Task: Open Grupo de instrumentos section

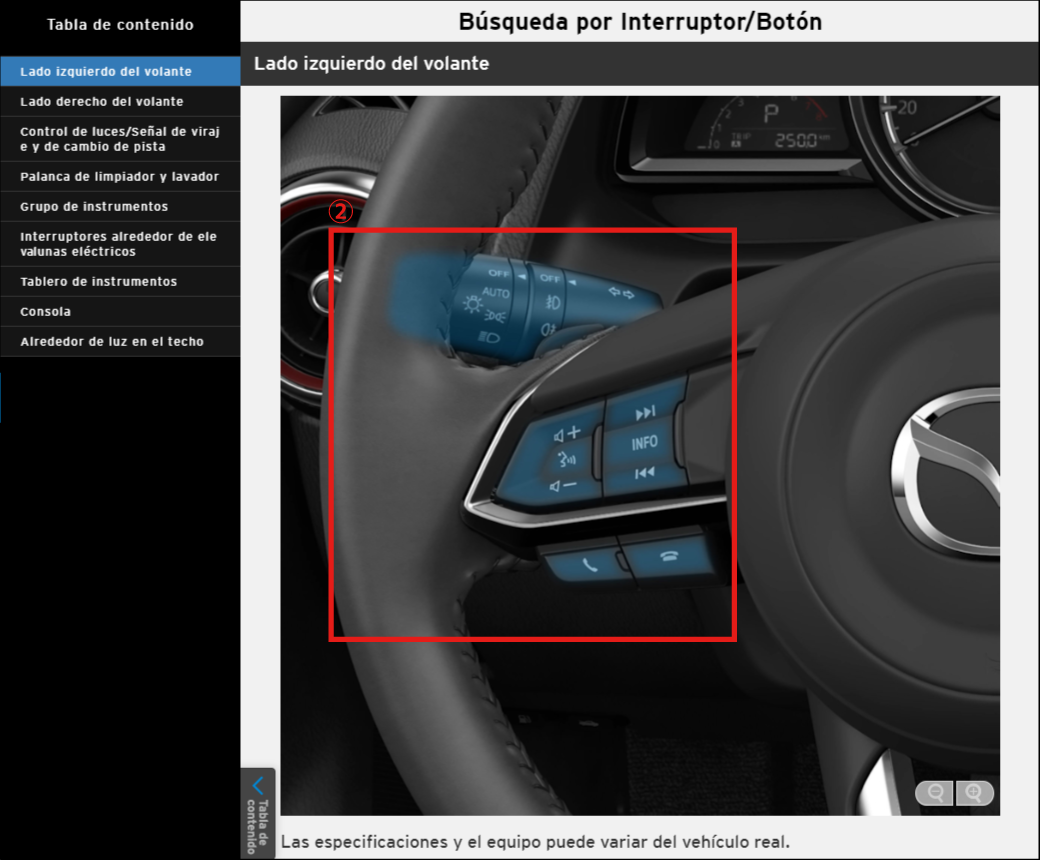Action: 94,206
